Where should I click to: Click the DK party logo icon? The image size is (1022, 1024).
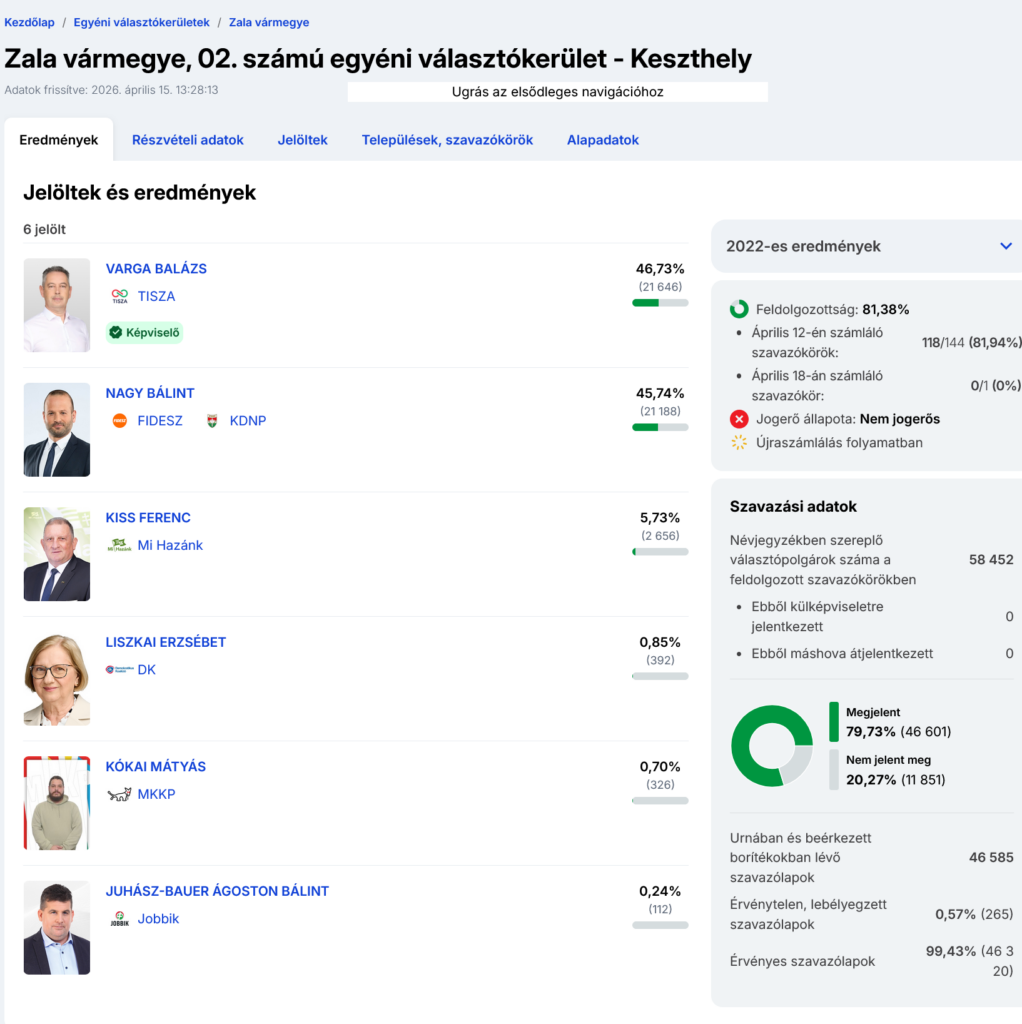(118, 670)
